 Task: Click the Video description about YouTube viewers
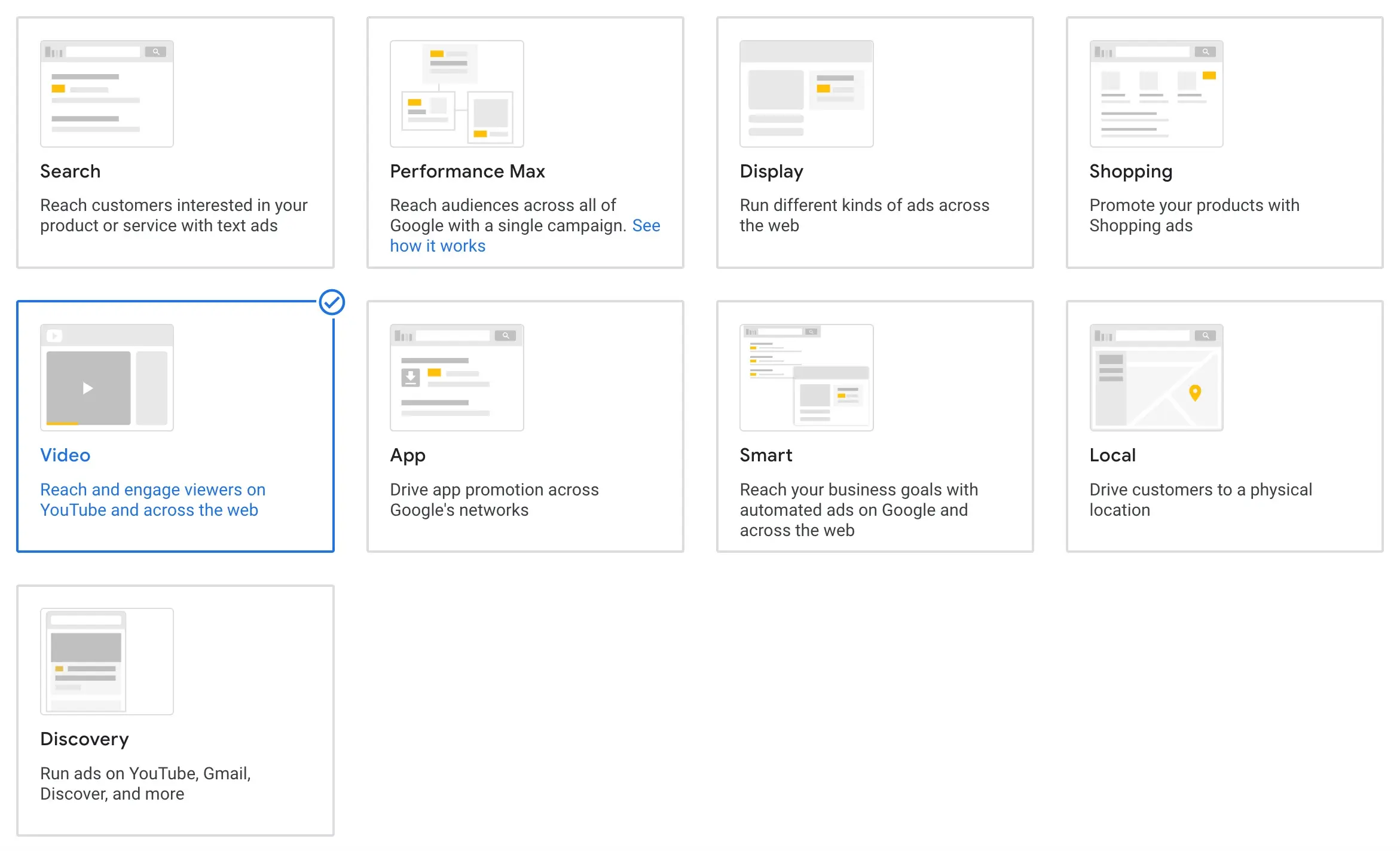click(x=152, y=500)
